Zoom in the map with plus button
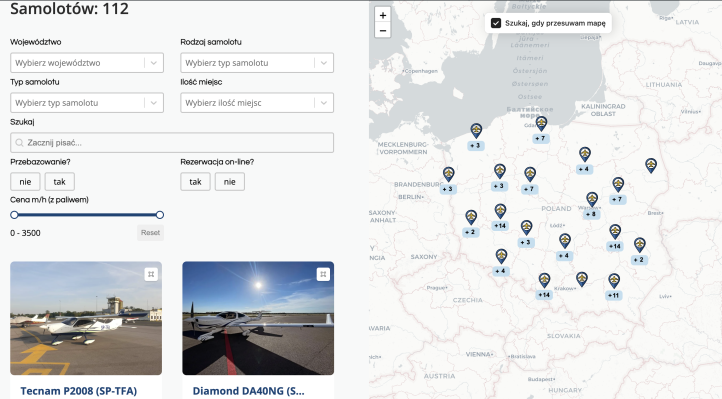This screenshot has width=722, height=399. 383,15
